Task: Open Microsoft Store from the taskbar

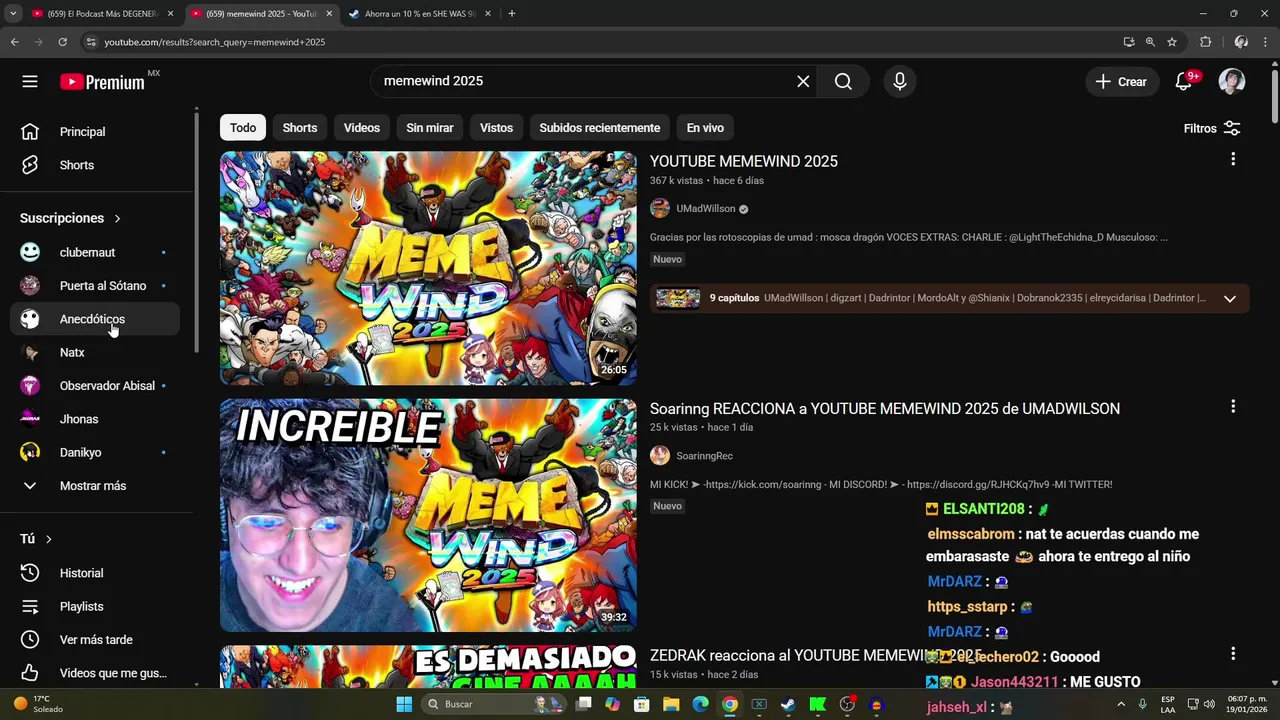Action: [642, 704]
